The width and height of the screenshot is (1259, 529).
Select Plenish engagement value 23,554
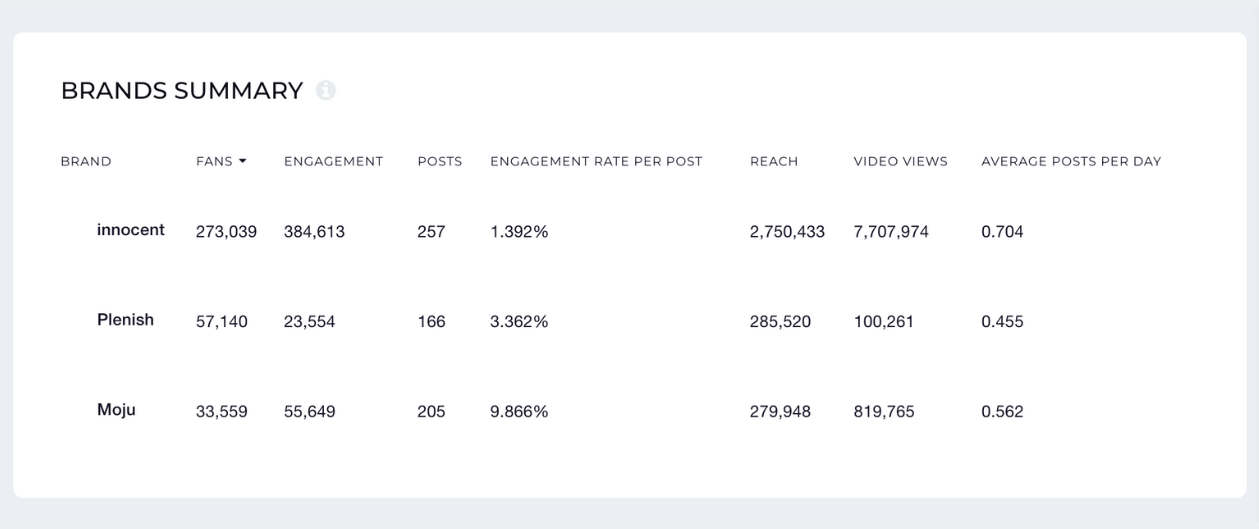310,322
